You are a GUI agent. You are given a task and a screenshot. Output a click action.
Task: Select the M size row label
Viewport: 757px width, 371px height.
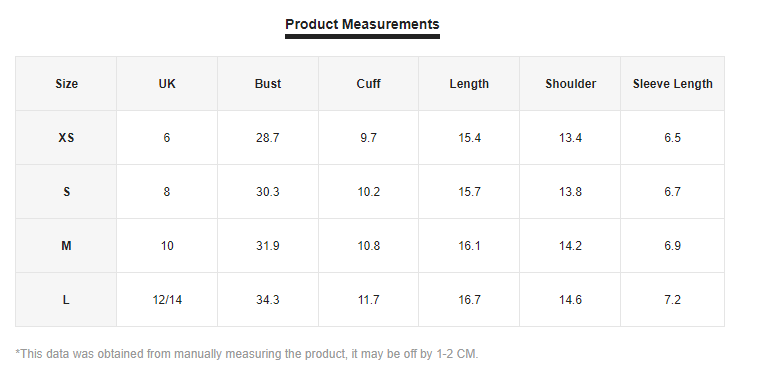coord(66,246)
